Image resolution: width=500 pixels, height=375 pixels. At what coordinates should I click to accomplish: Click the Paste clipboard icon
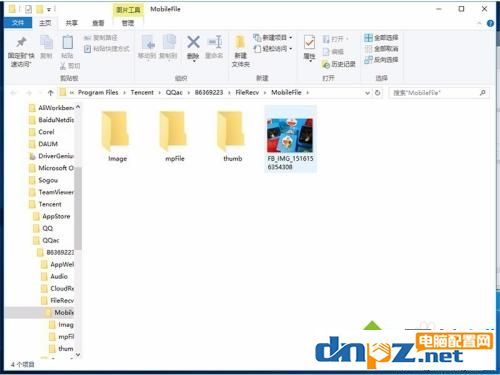tap(68, 43)
